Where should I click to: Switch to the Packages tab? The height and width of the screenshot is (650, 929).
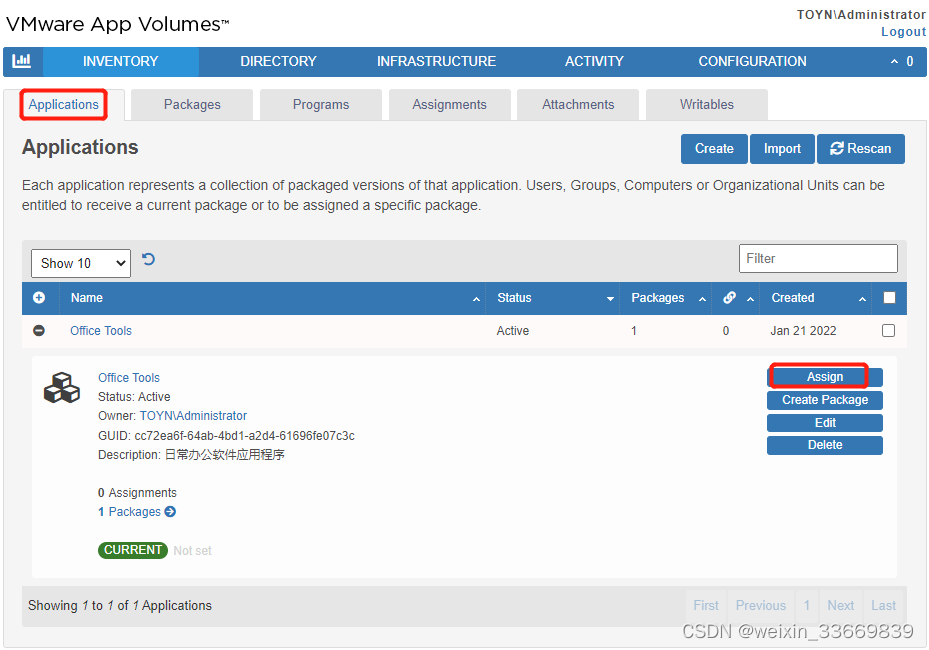[x=192, y=105]
